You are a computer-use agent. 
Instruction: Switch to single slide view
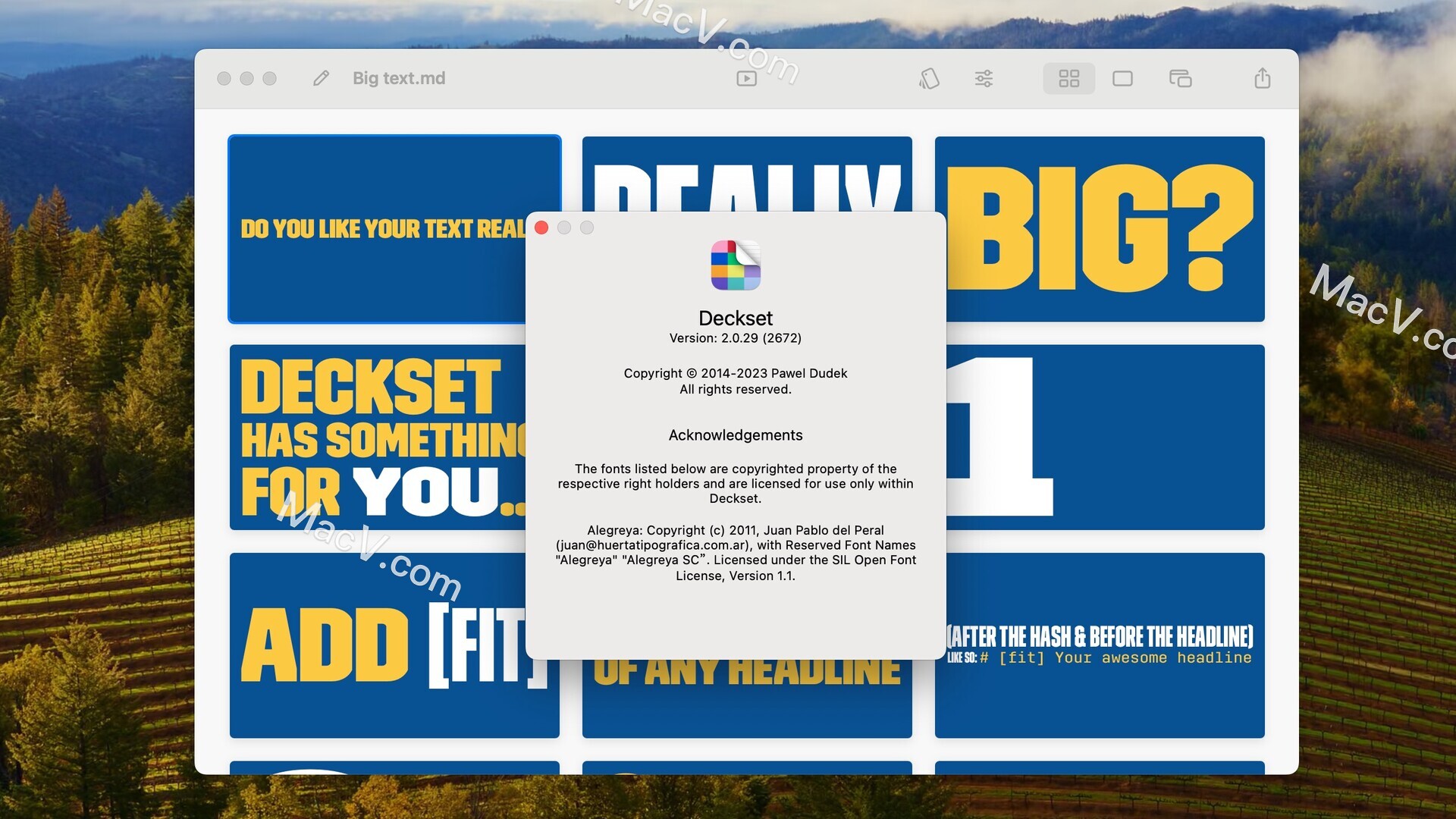(1122, 78)
